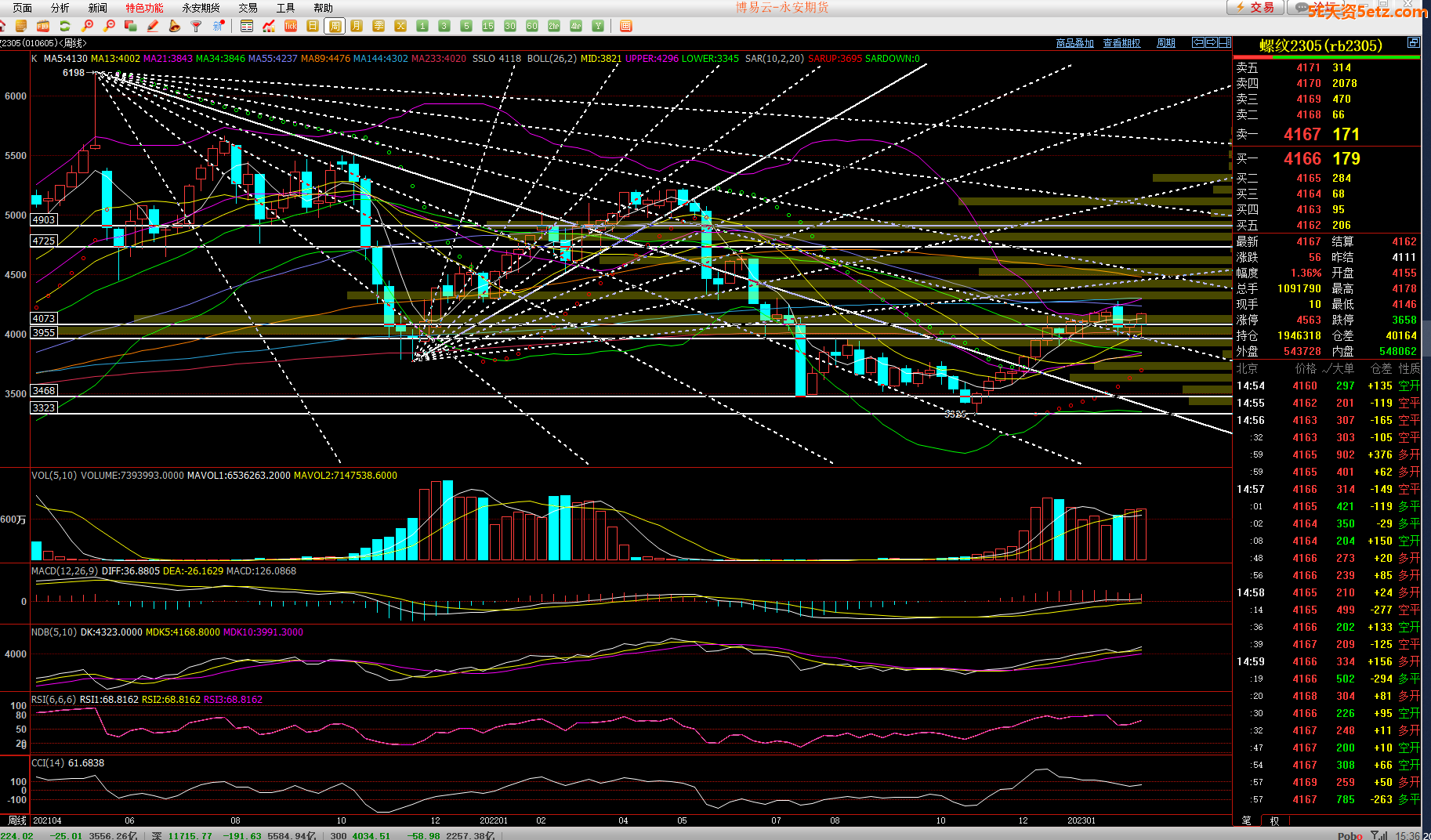
Task: Click the RSI(6,6,6) indicator label
Action: (54, 700)
